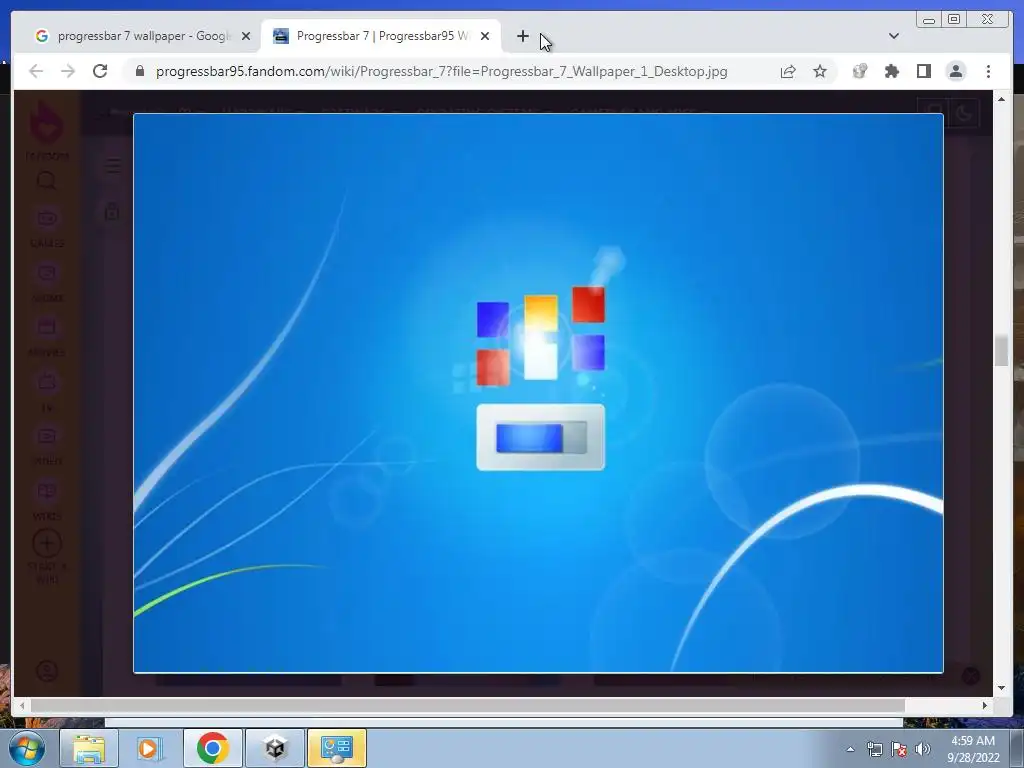The width and height of the screenshot is (1024, 768).
Task: Click the horizontal scrollbar left arrow
Action: pos(22,705)
